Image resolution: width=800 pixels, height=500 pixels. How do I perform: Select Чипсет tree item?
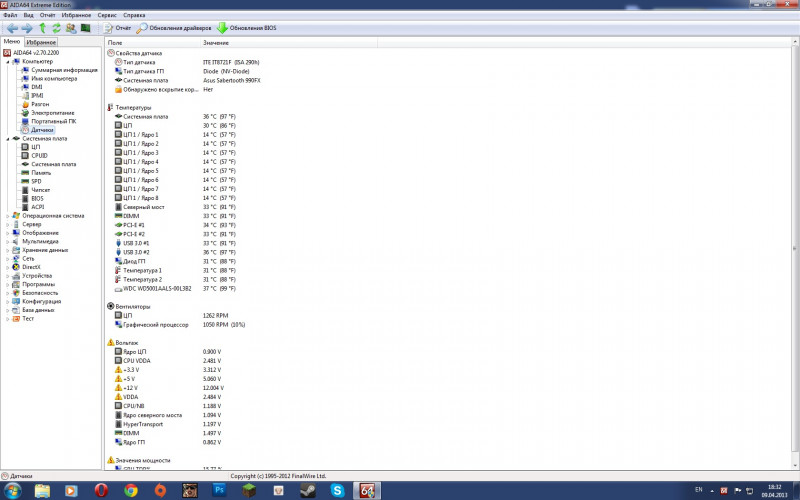click(x=40, y=190)
